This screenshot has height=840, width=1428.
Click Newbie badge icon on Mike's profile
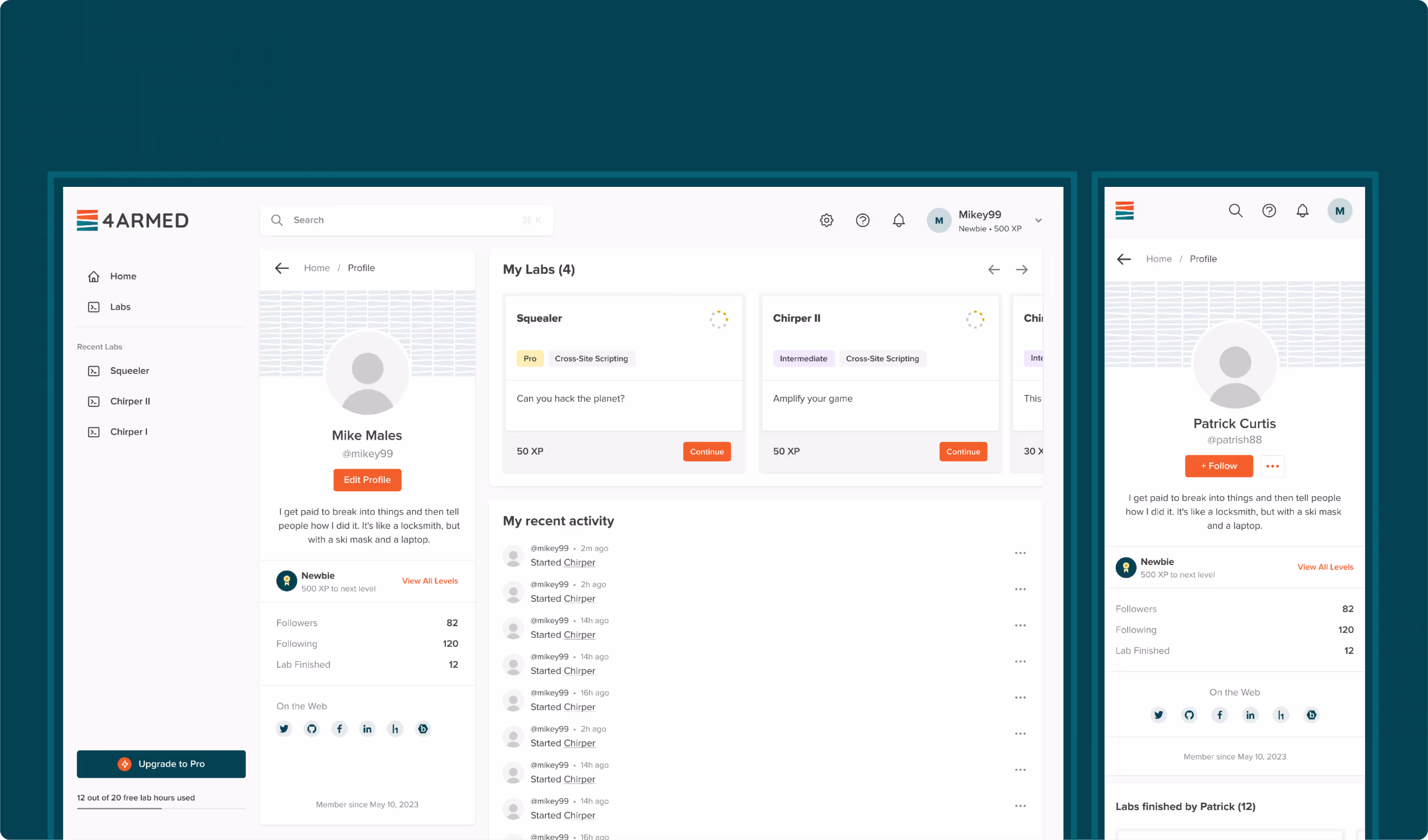[x=286, y=581]
